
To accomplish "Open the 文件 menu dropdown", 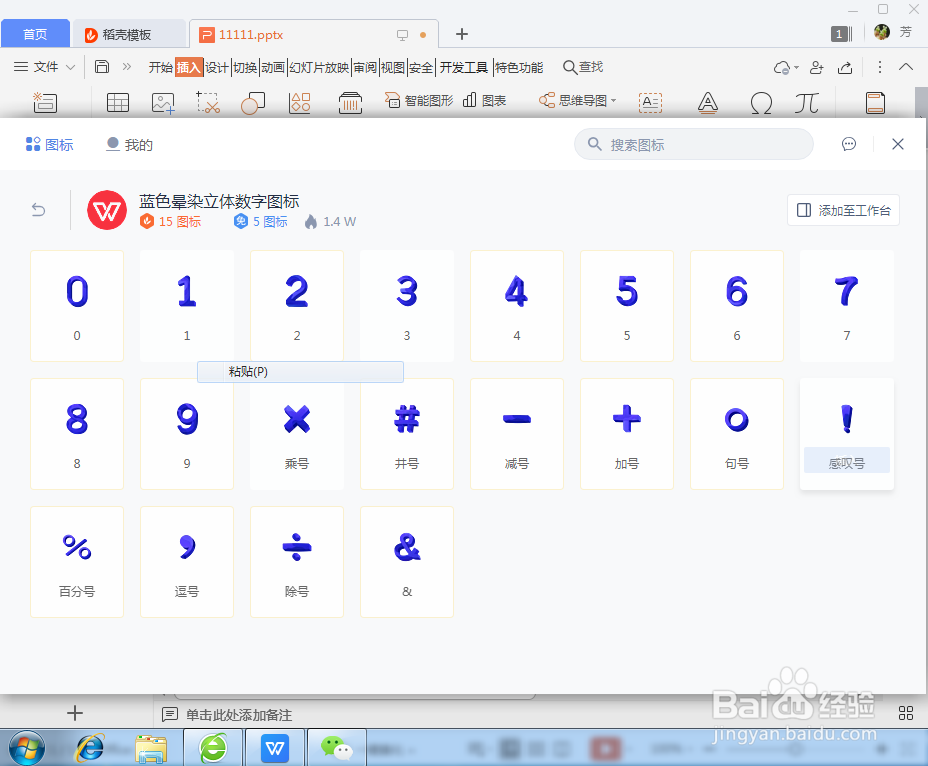I will click(44, 67).
